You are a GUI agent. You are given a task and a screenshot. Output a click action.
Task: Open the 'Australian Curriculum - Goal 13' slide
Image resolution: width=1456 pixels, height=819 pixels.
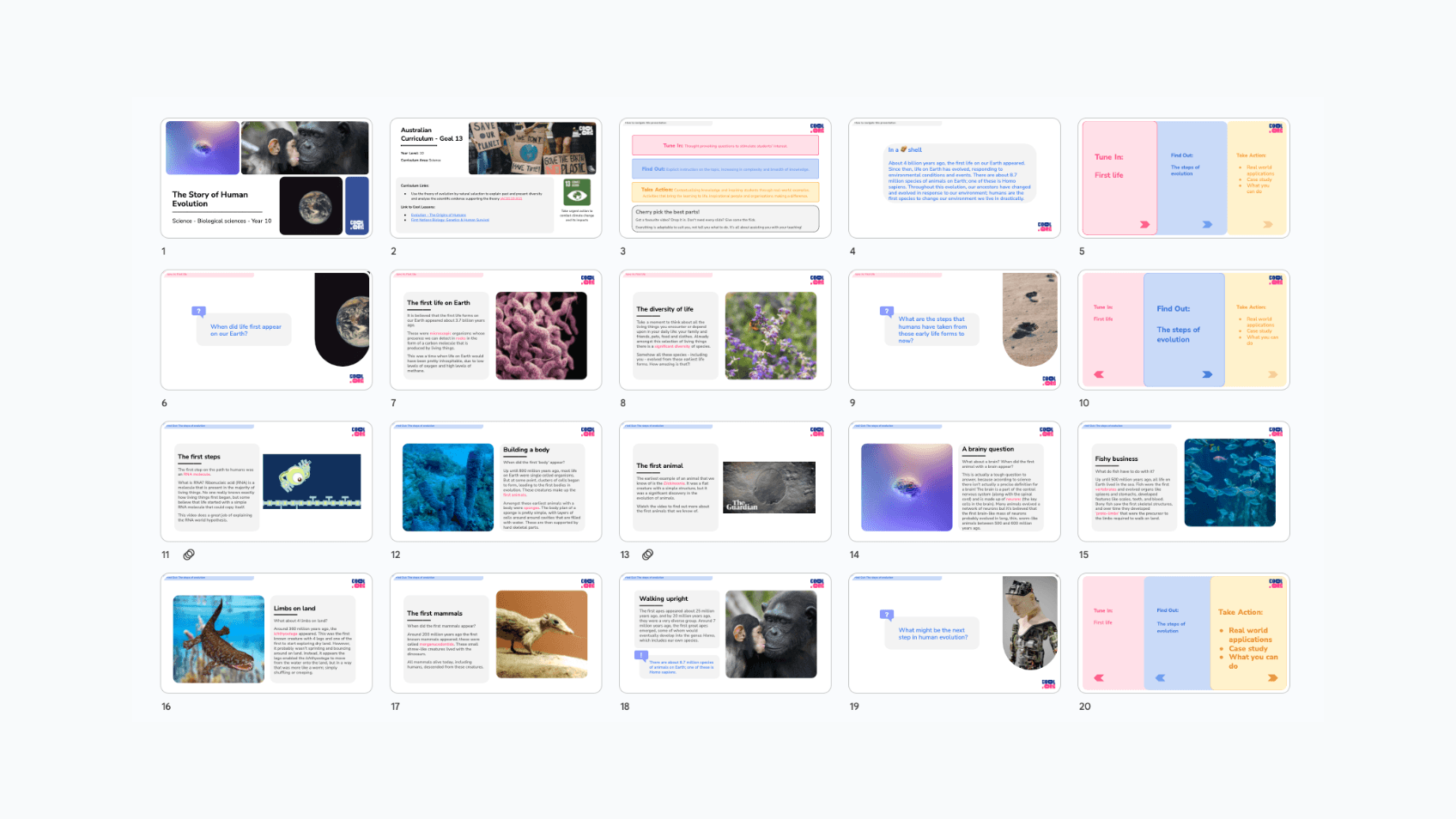(495, 179)
